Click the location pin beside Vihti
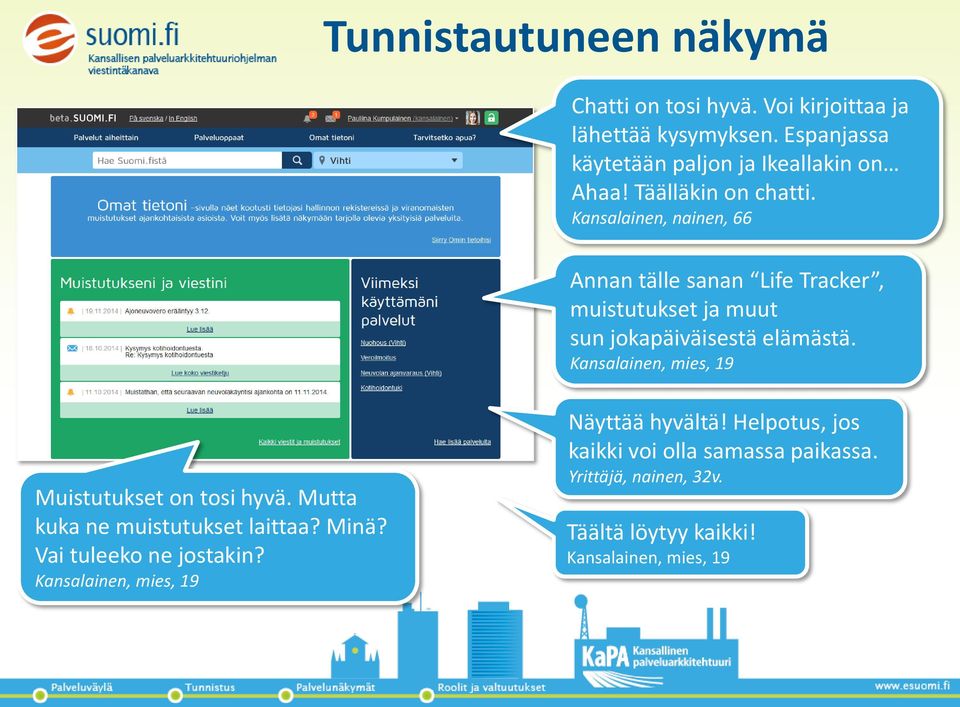The image size is (960, 707). [x=321, y=160]
